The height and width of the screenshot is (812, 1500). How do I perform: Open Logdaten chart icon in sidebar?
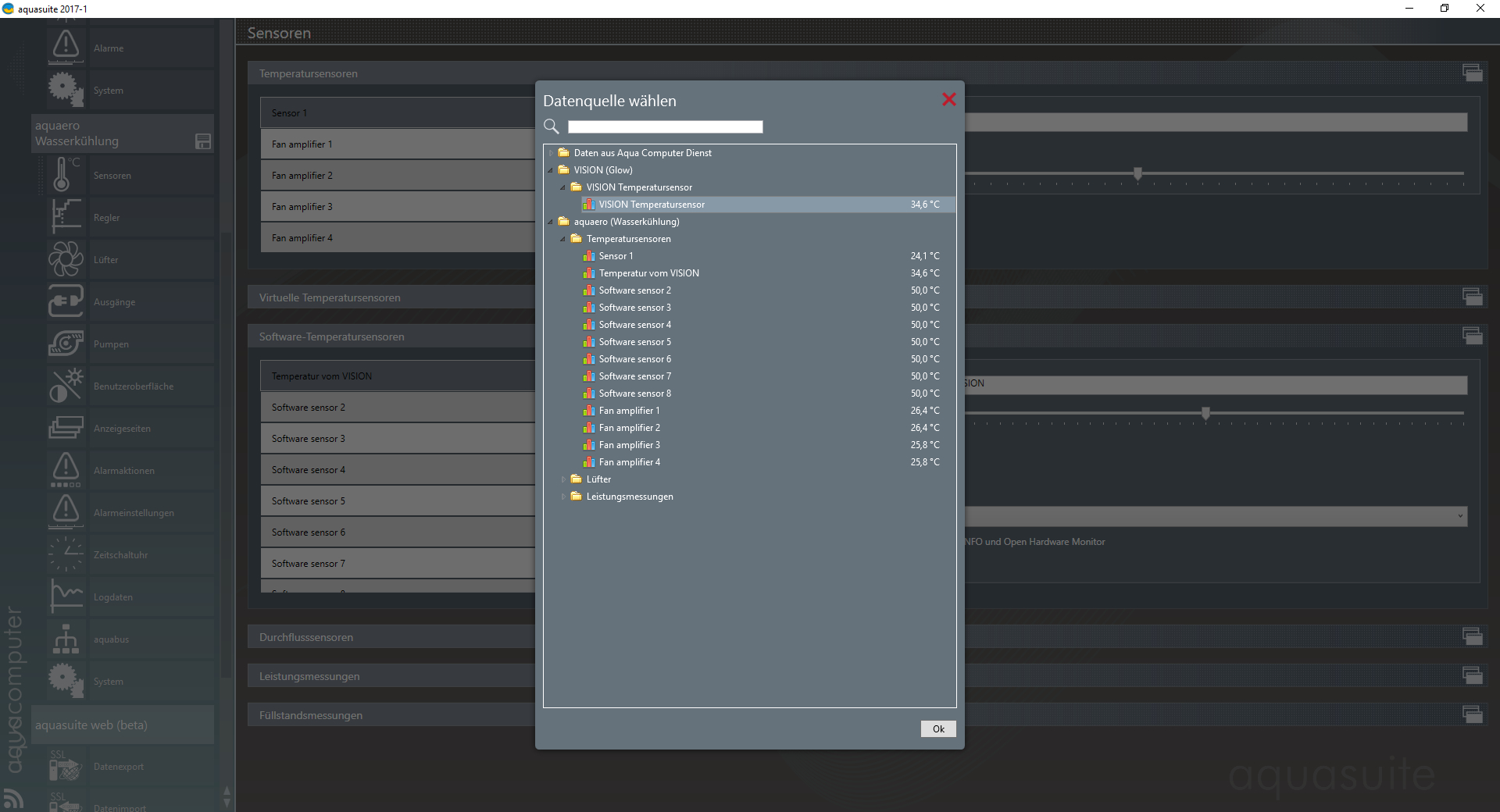pyautogui.click(x=66, y=597)
